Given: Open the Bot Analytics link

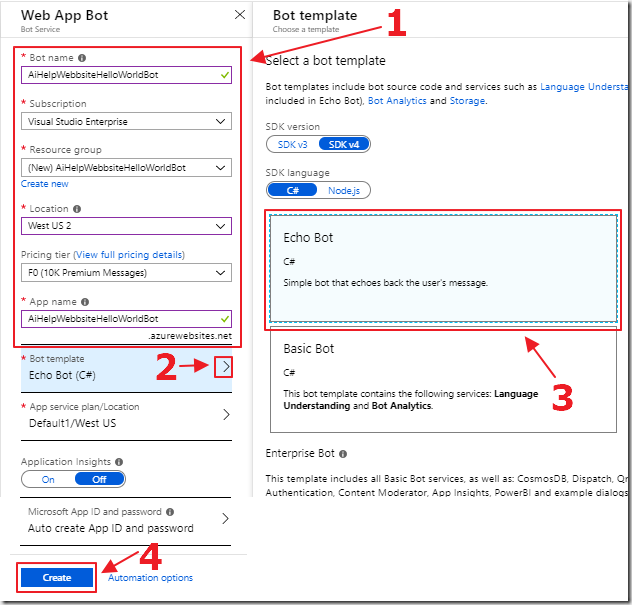Looking at the screenshot, I should tap(397, 101).
